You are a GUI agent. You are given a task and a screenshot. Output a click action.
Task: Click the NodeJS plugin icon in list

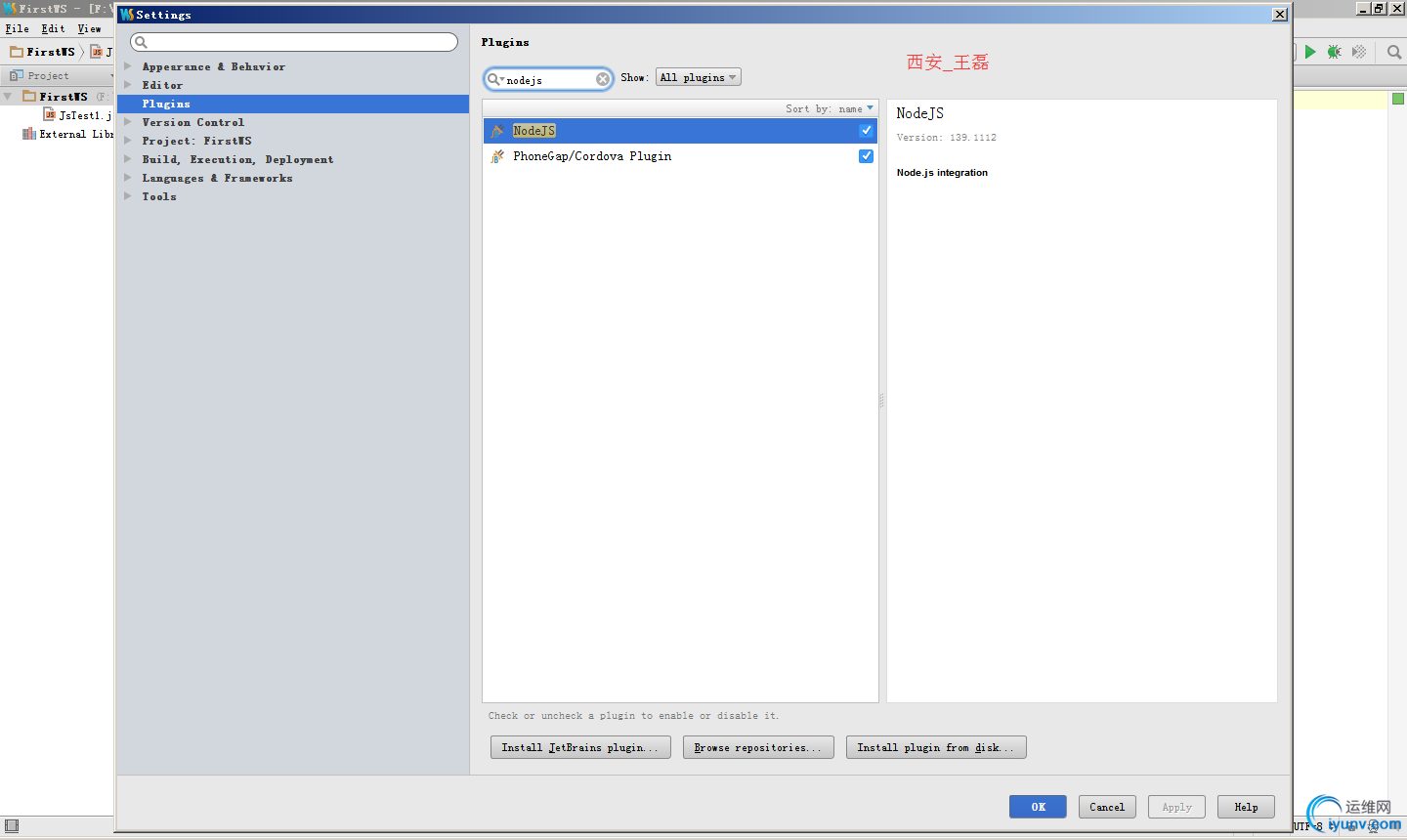[497, 131]
